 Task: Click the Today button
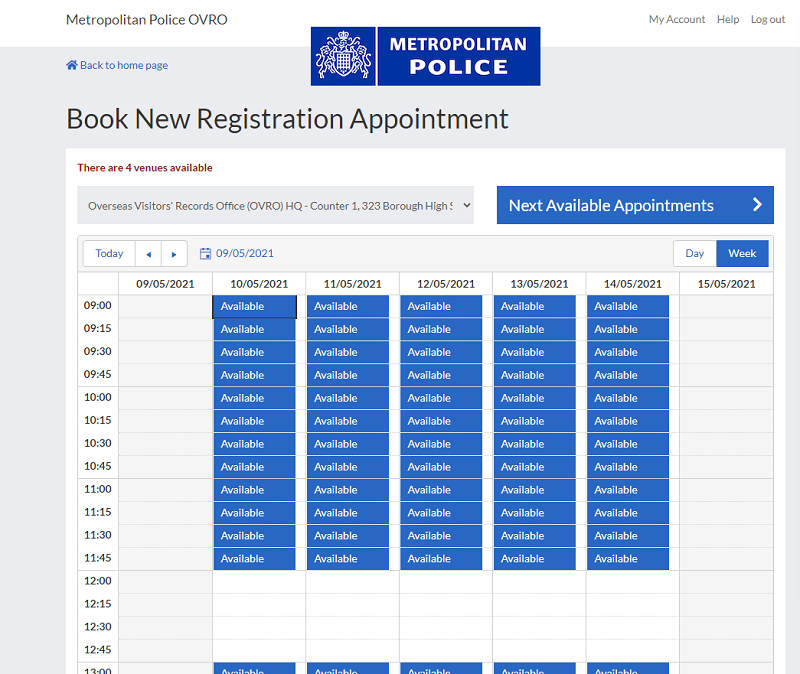[x=109, y=254]
